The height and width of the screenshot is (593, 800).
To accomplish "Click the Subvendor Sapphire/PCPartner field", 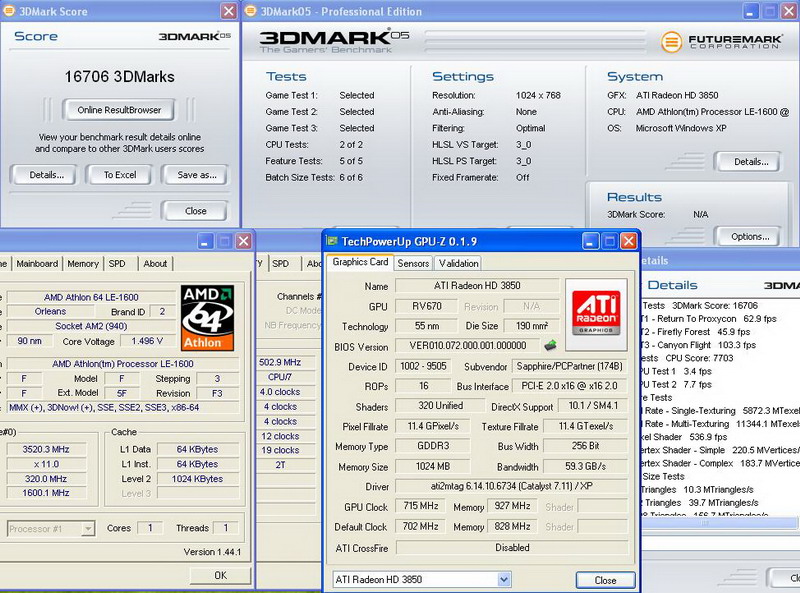I will [570, 366].
